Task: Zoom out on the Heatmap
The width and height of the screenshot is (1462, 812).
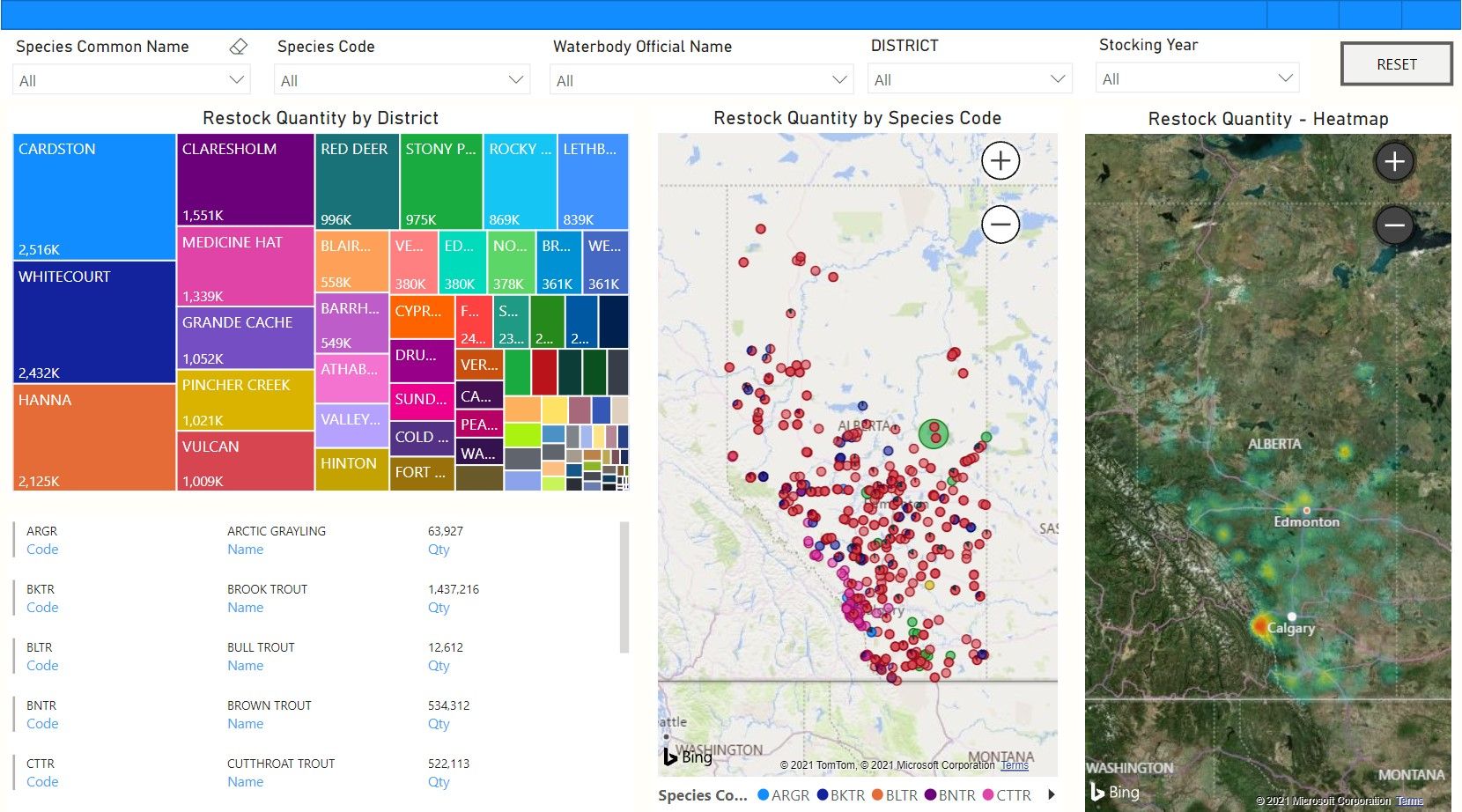Action: click(1393, 225)
